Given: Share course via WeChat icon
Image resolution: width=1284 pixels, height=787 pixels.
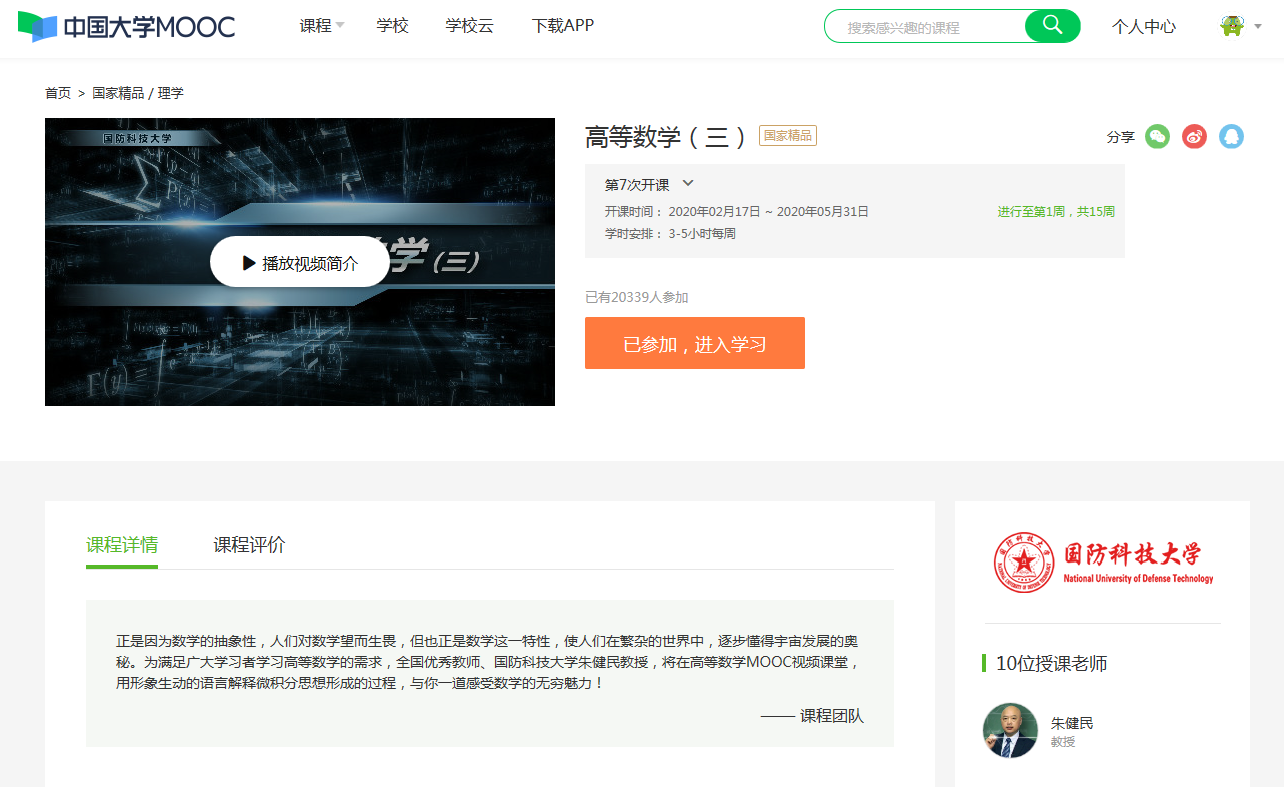Looking at the screenshot, I should [1157, 137].
